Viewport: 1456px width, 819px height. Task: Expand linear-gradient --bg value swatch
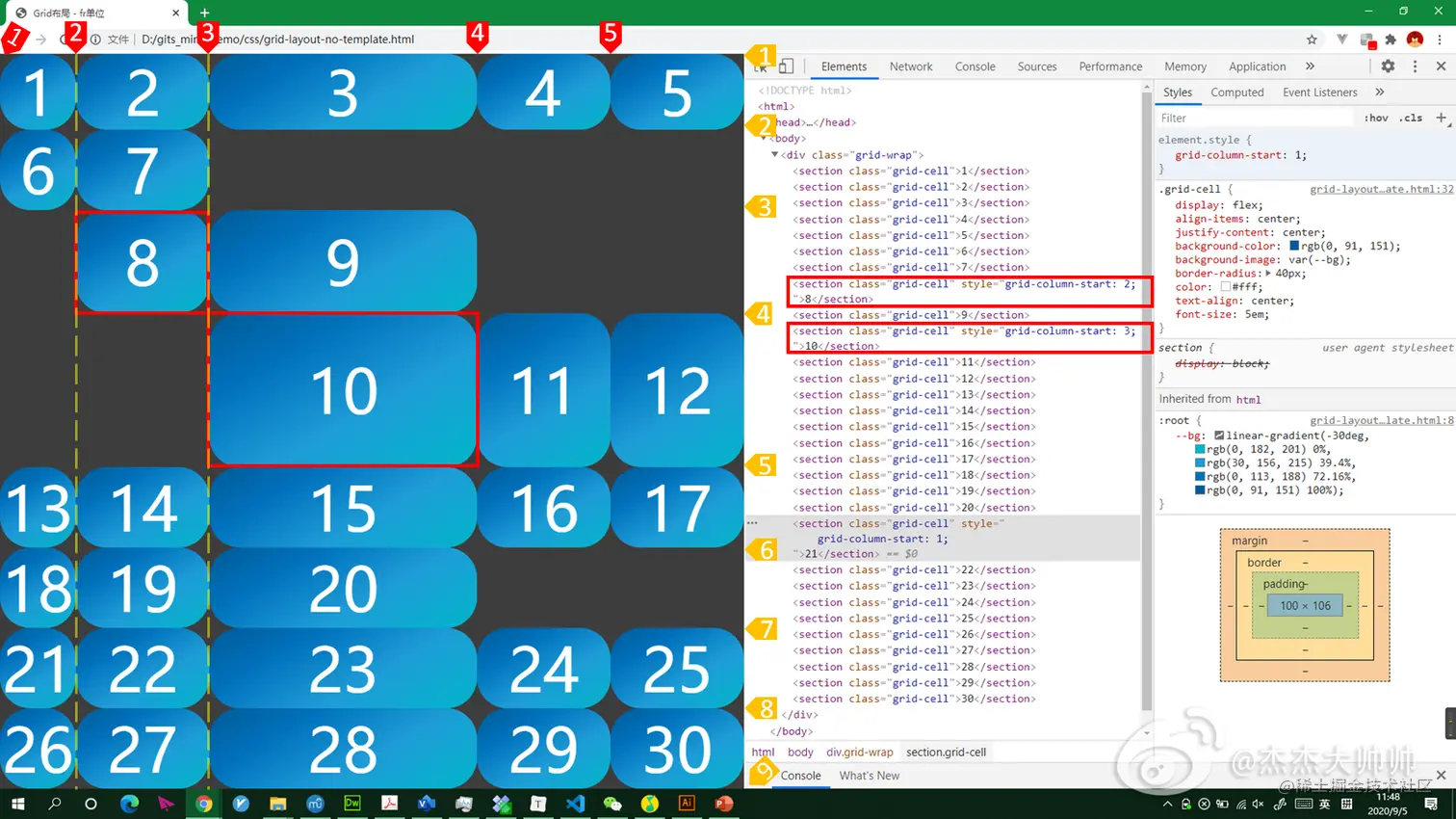coord(1219,436)
